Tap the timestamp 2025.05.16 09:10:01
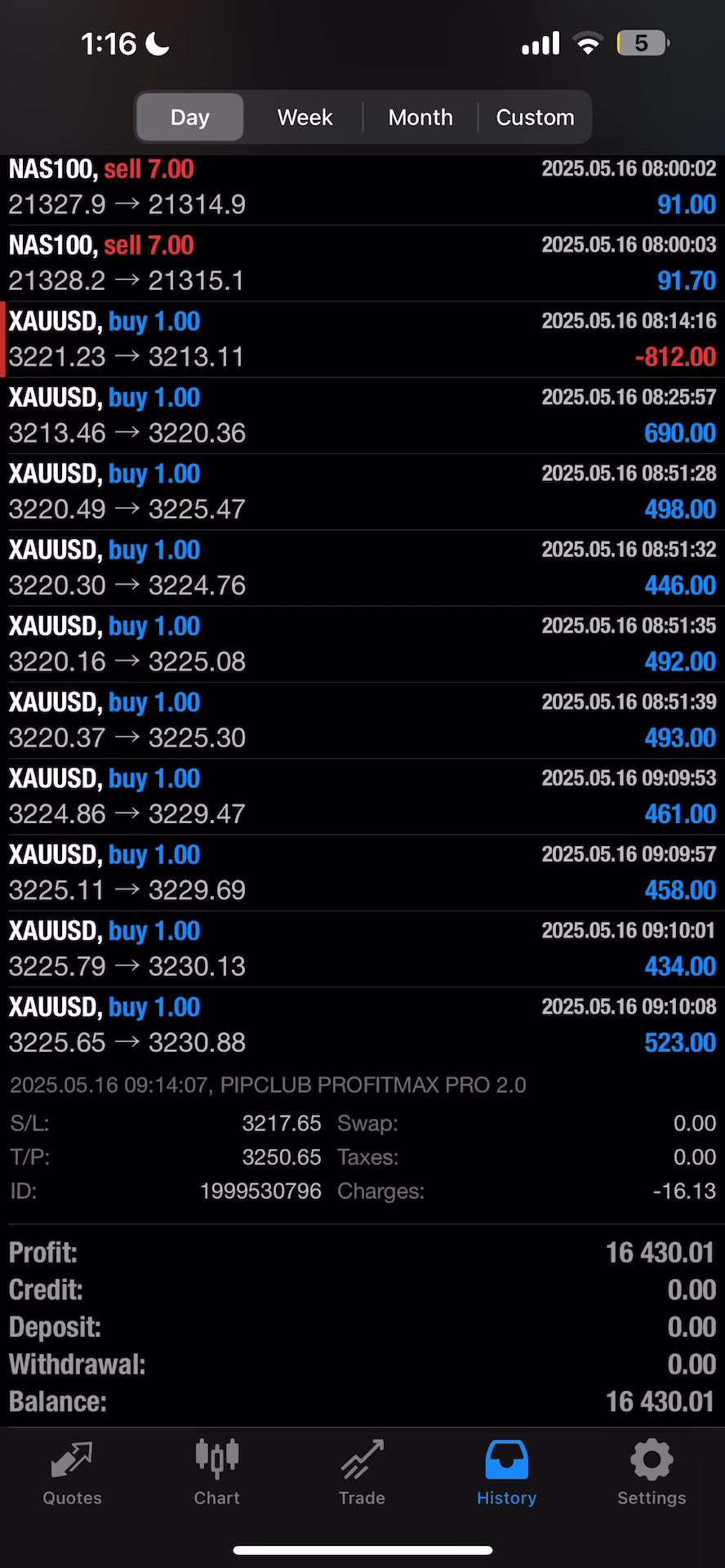725x1568 pixels. 629,930
